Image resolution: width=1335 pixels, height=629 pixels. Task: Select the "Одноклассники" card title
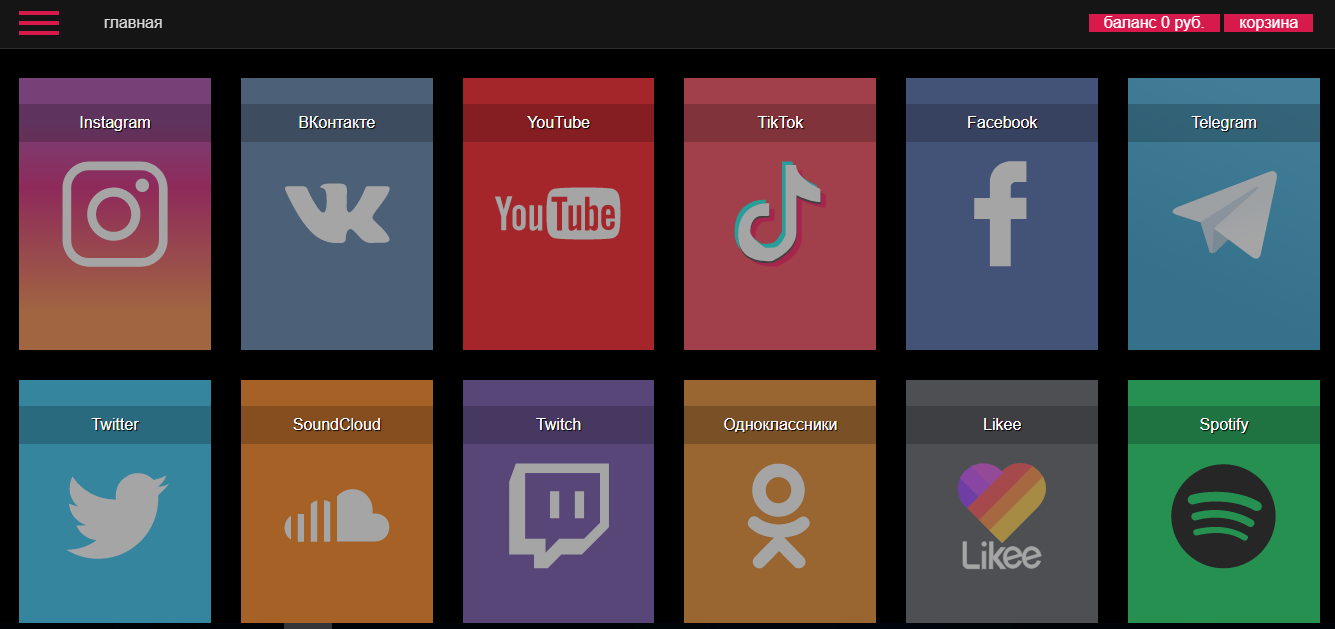tap(780, 425)
